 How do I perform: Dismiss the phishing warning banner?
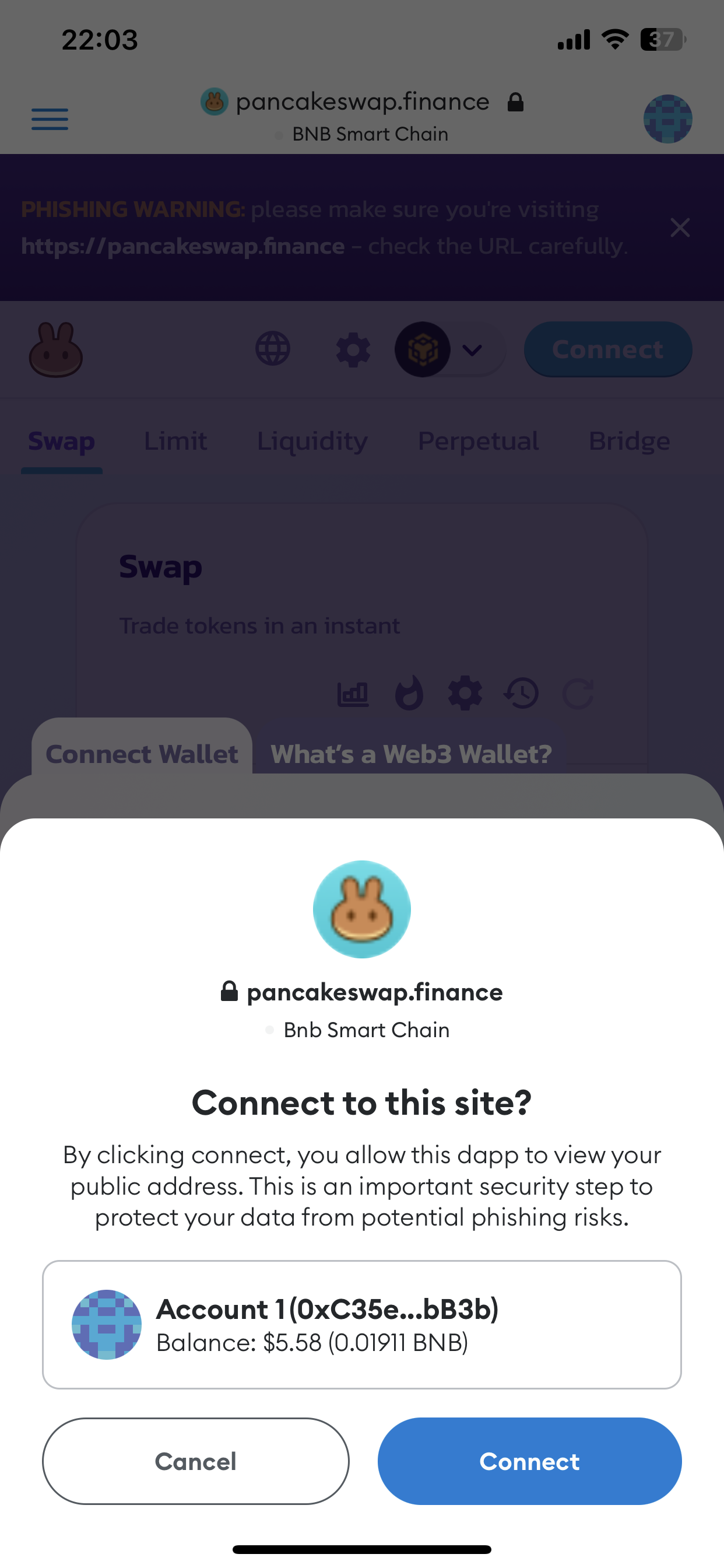point(680,228)
